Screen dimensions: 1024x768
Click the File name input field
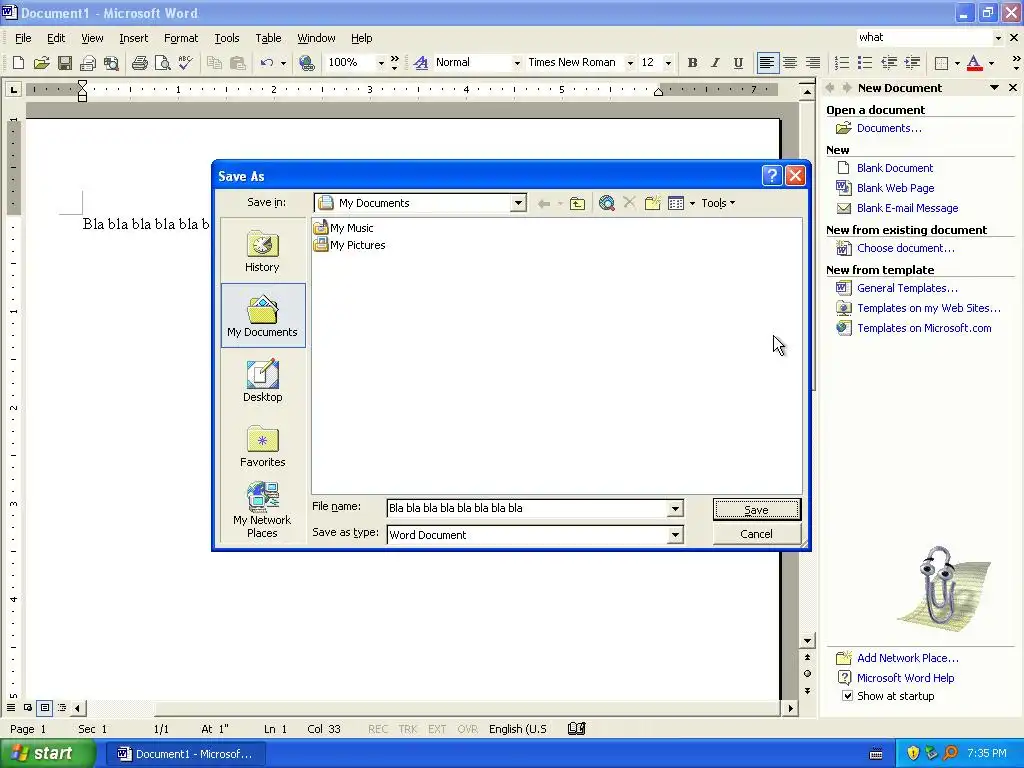click(526, 508)
